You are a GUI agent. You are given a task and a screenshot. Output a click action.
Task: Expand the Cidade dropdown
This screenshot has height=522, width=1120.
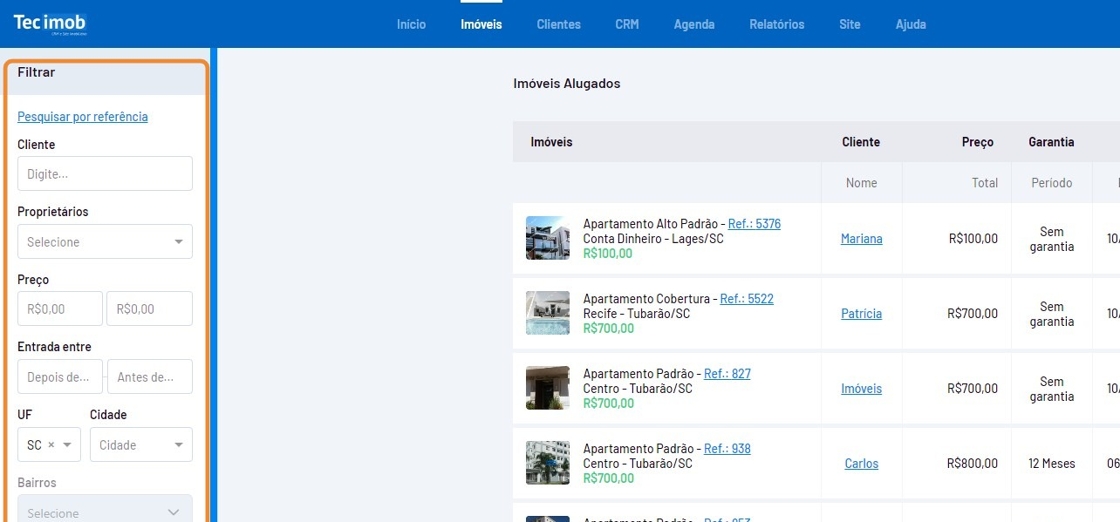(141, 445)
